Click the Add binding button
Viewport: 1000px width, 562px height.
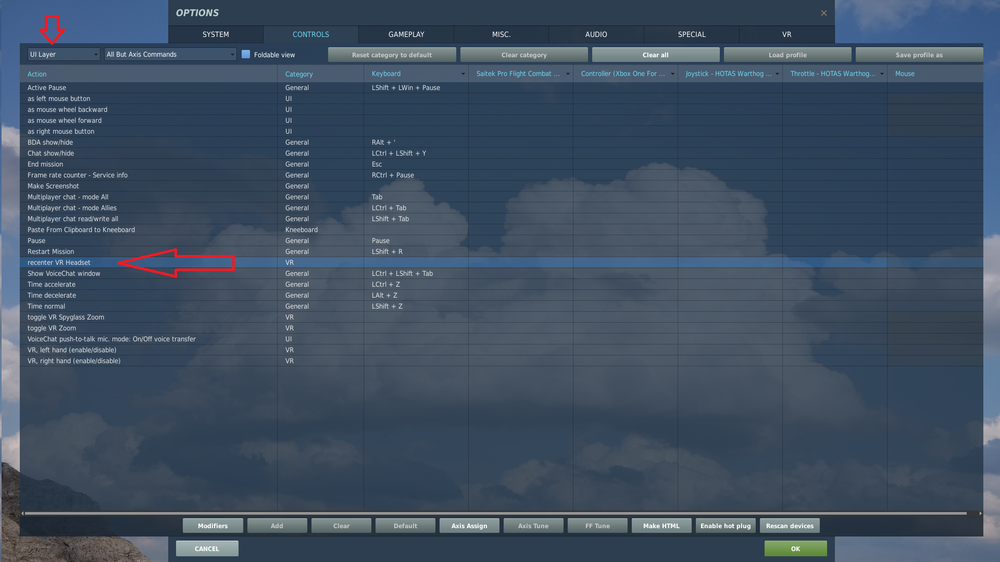(277, 526)
